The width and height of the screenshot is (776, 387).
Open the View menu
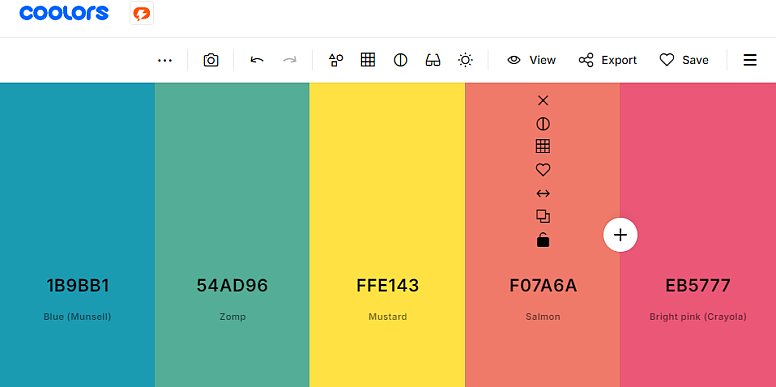pyautogui.click(x=532, y=60)
